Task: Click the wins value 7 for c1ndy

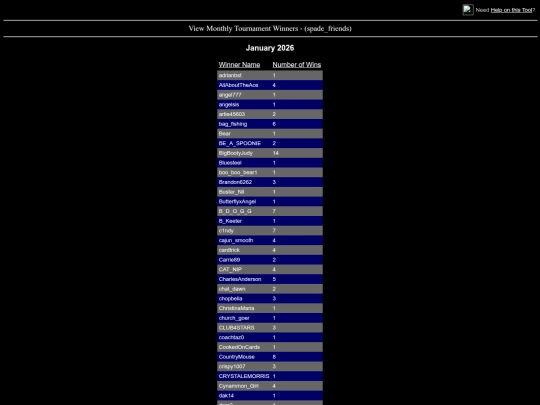Action: (x=274, y=230)
